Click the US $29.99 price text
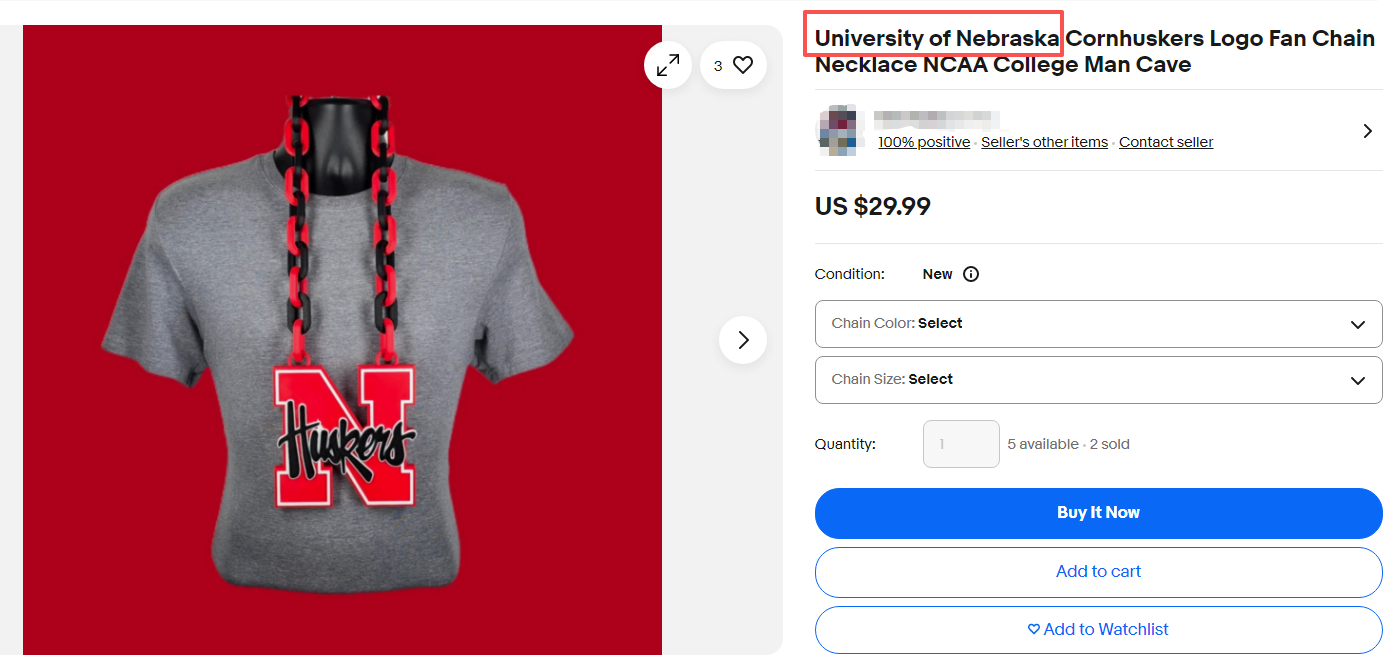The image size is (1396, 671). 873,207
